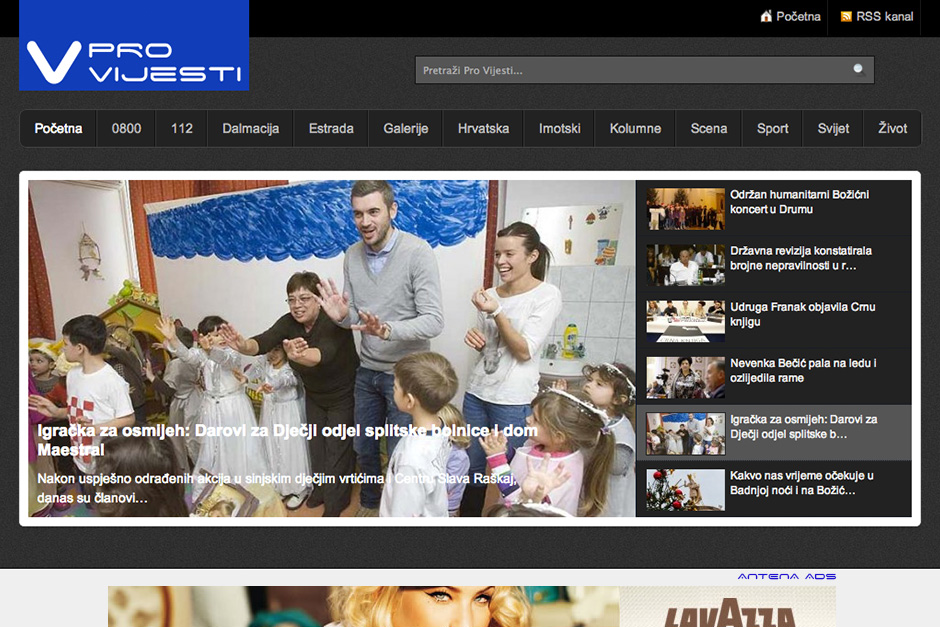Click the Lavazza advertisement banner
The height and width of the screenshot is (627, 940).
tap(727, 607)
